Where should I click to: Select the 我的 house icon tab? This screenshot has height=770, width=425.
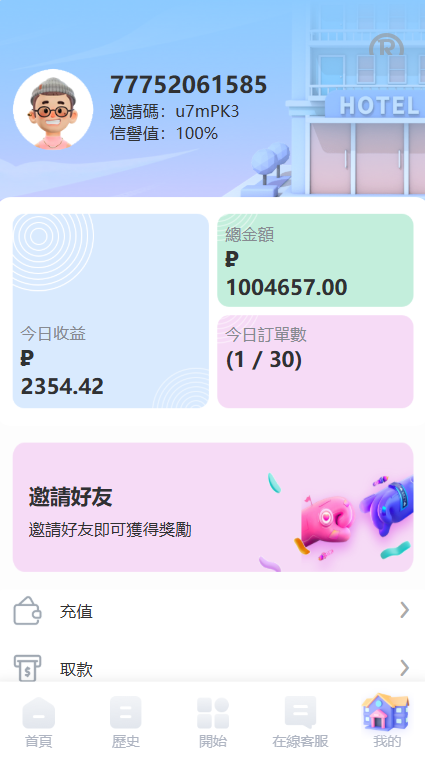386,711
